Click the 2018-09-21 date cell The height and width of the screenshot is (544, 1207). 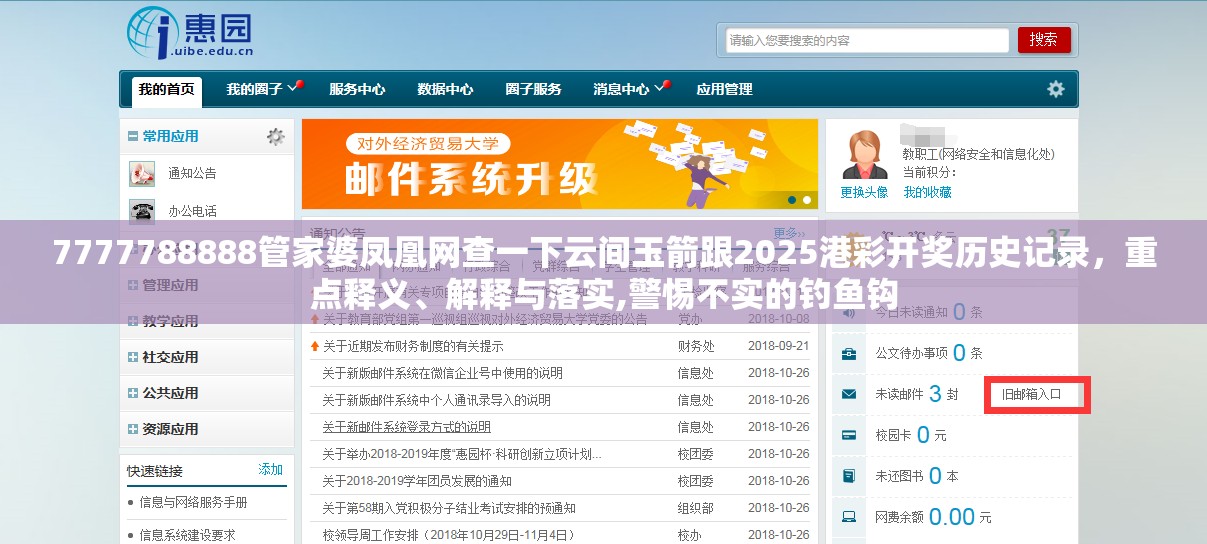(x=779, y=346)
